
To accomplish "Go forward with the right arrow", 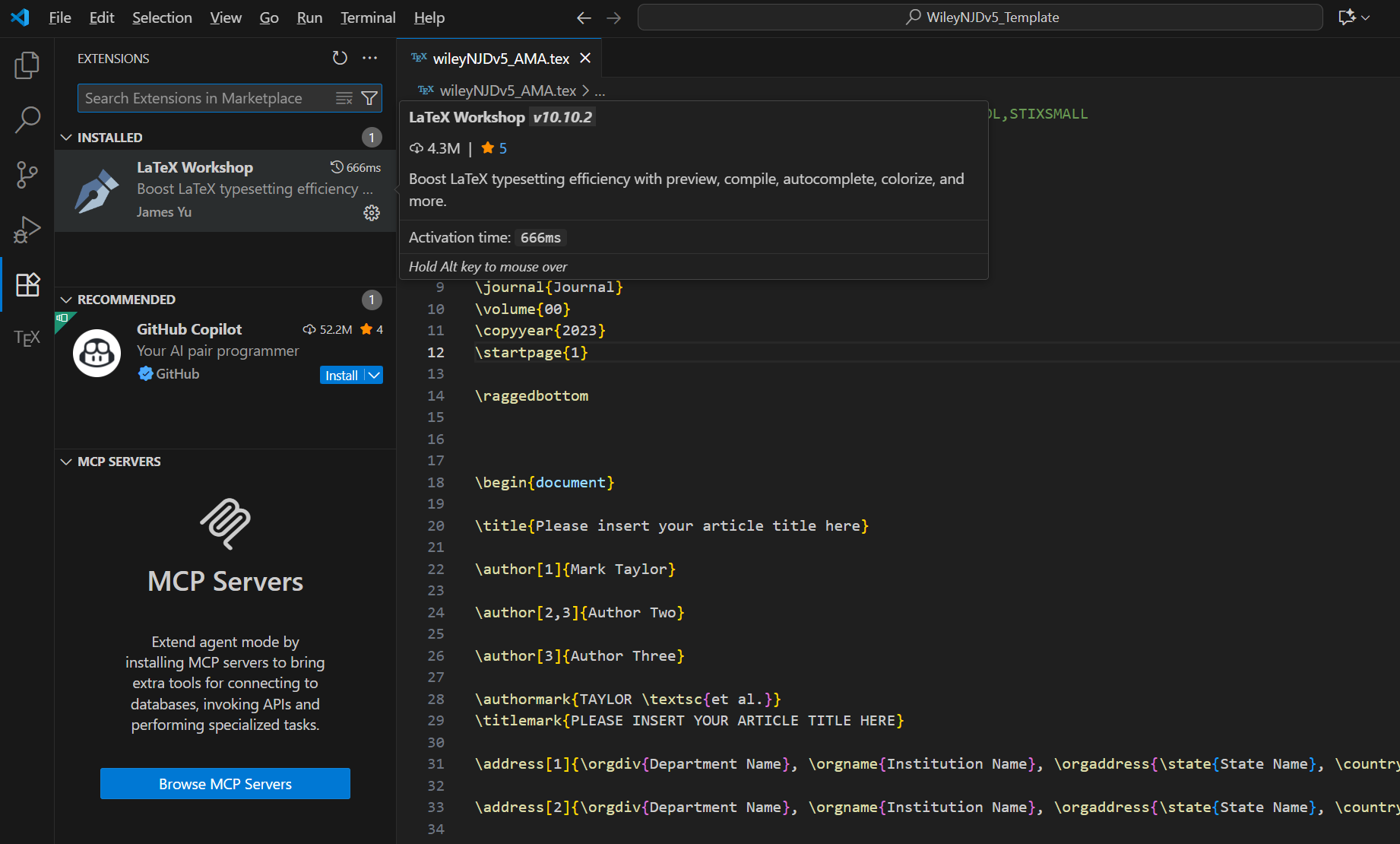I will point(614,17).
